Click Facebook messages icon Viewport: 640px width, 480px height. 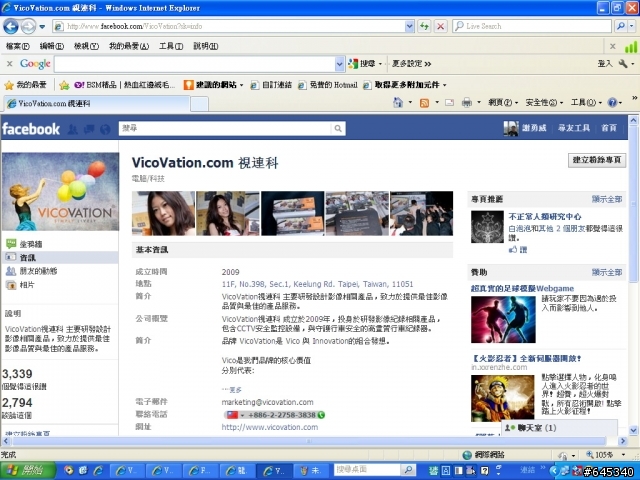(x=89, y=129)
